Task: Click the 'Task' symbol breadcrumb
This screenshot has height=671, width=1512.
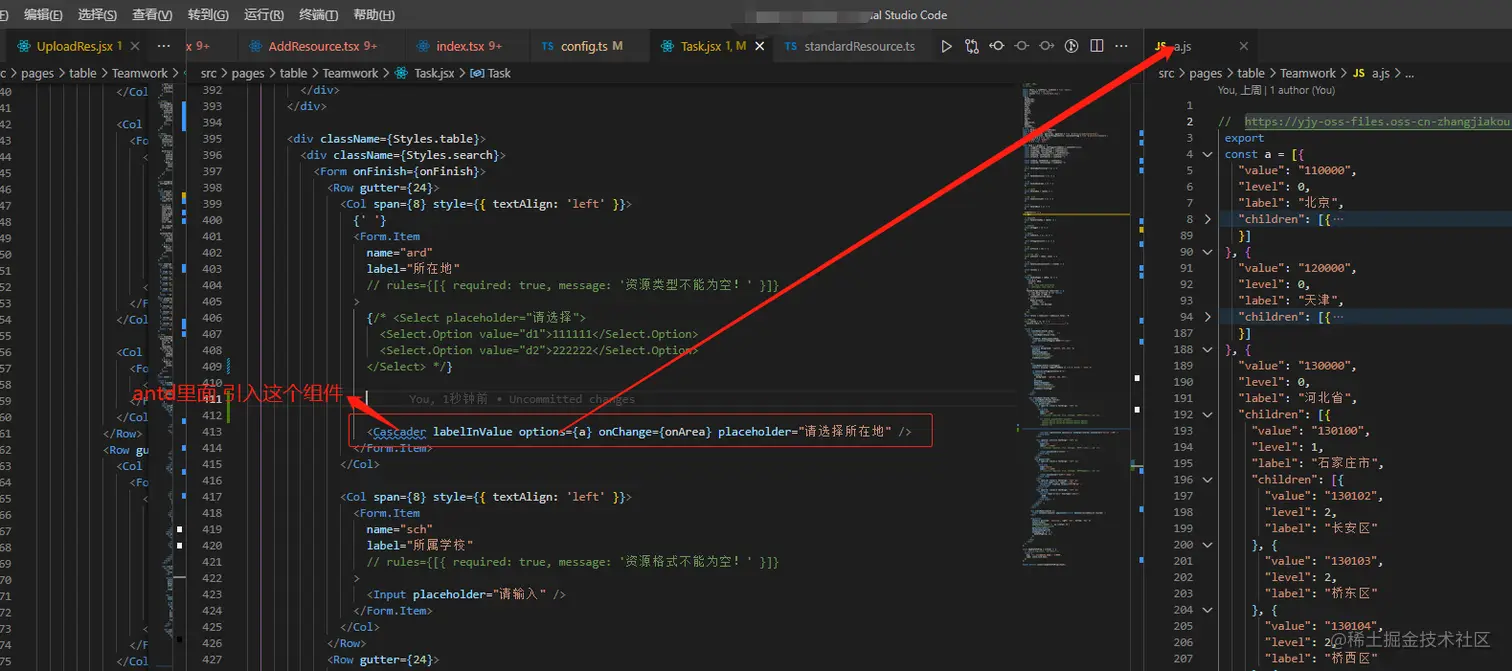Action: point(499,73)
